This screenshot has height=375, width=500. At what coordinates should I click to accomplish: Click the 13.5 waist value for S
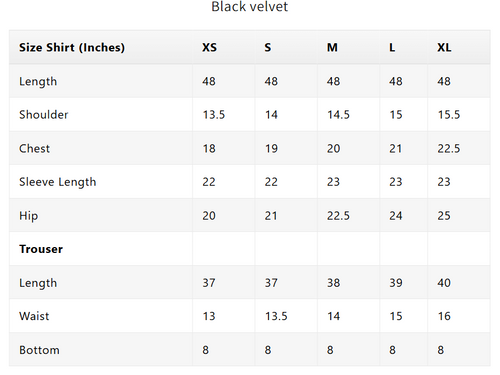point(276,316)
